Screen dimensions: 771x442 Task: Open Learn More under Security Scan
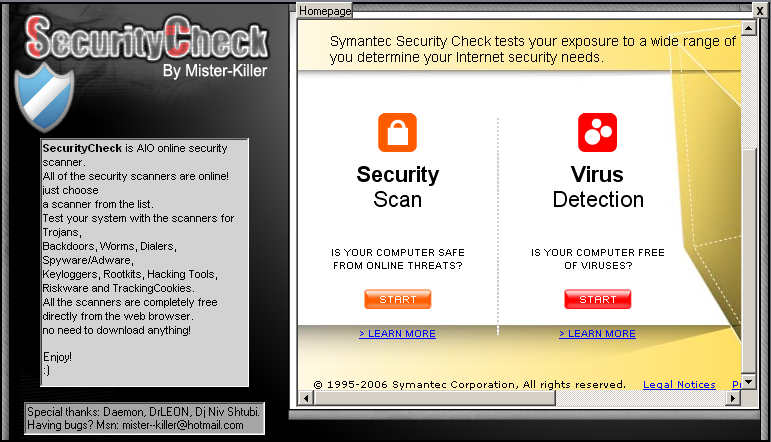coord(397,333)
